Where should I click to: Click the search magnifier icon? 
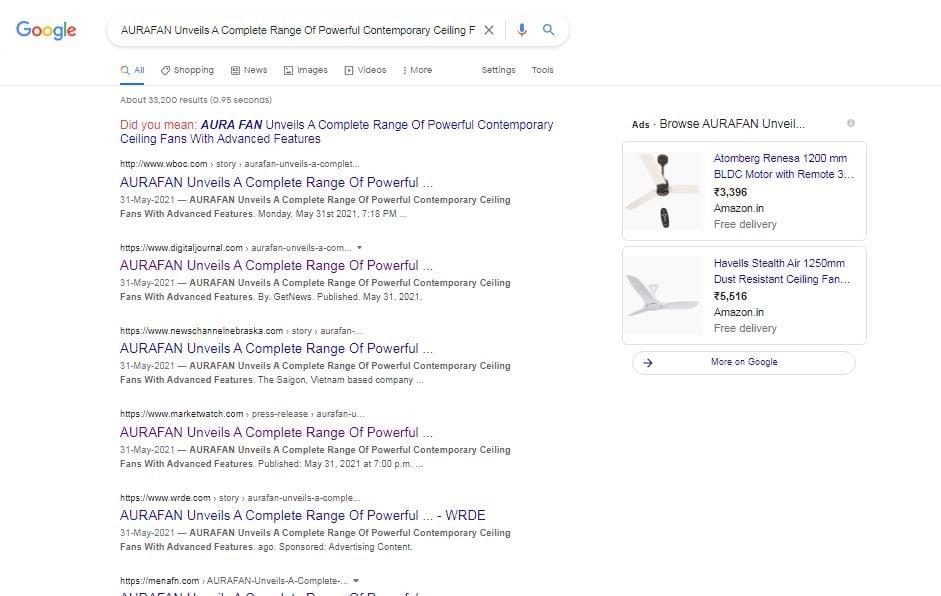pos(548,29)
